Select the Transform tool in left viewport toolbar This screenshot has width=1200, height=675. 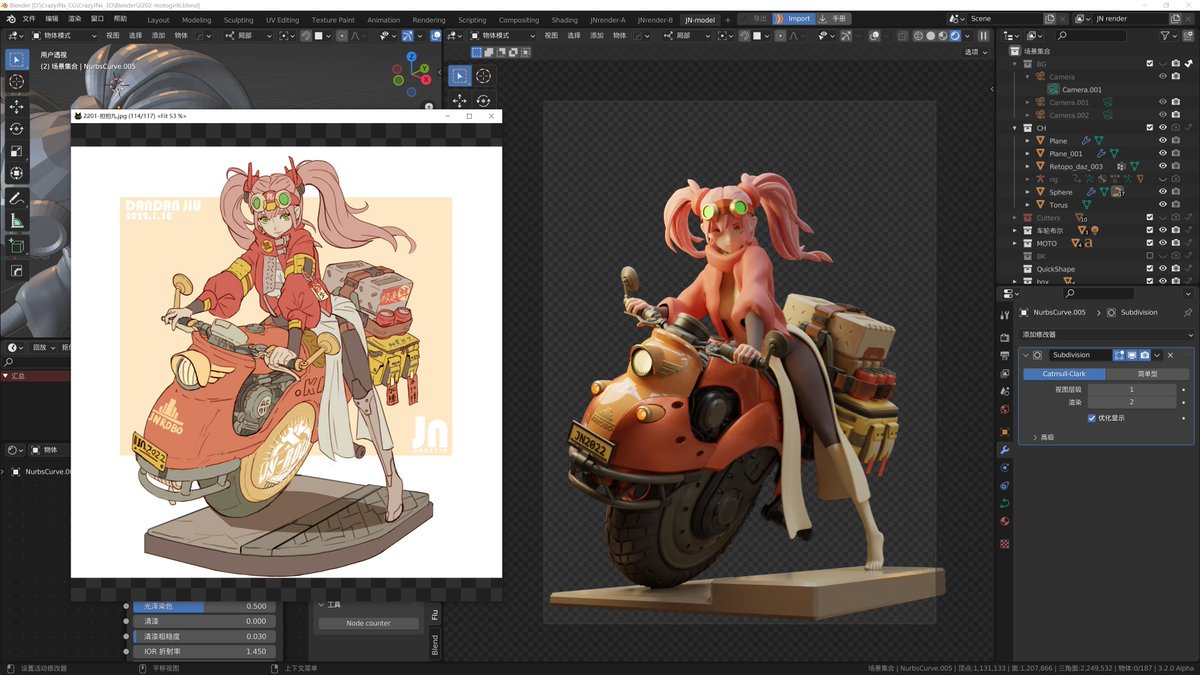click(x=16, y=173)
